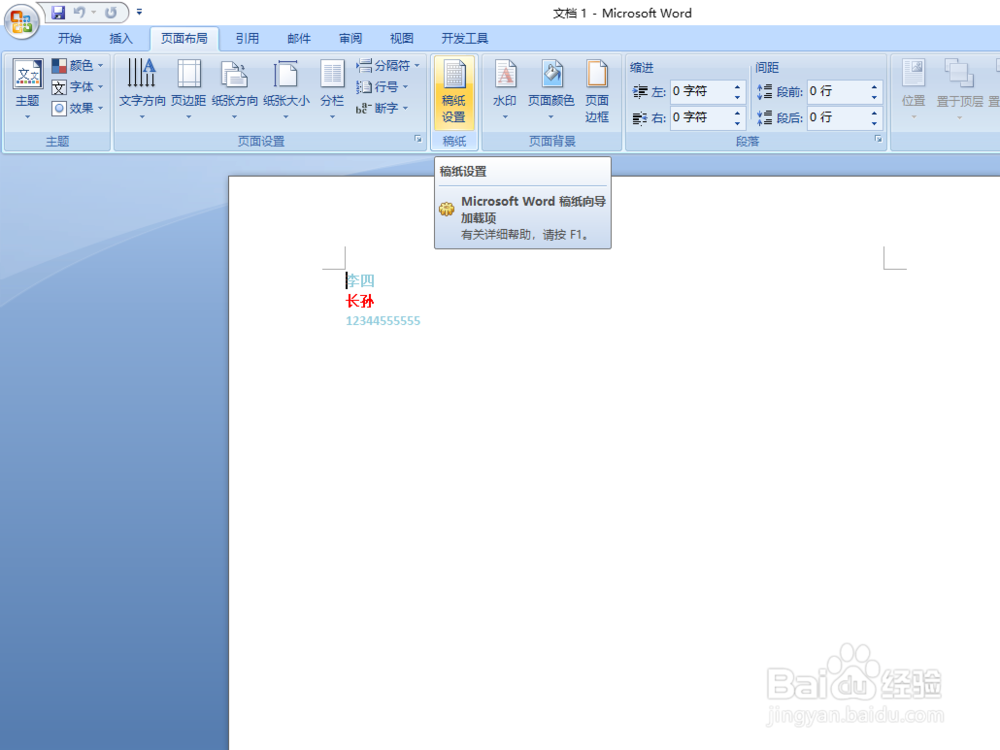The width and height of the screenshot is (1000, 750).
Task: Click the 稿纸设置 button
Action: pos(454,92)
